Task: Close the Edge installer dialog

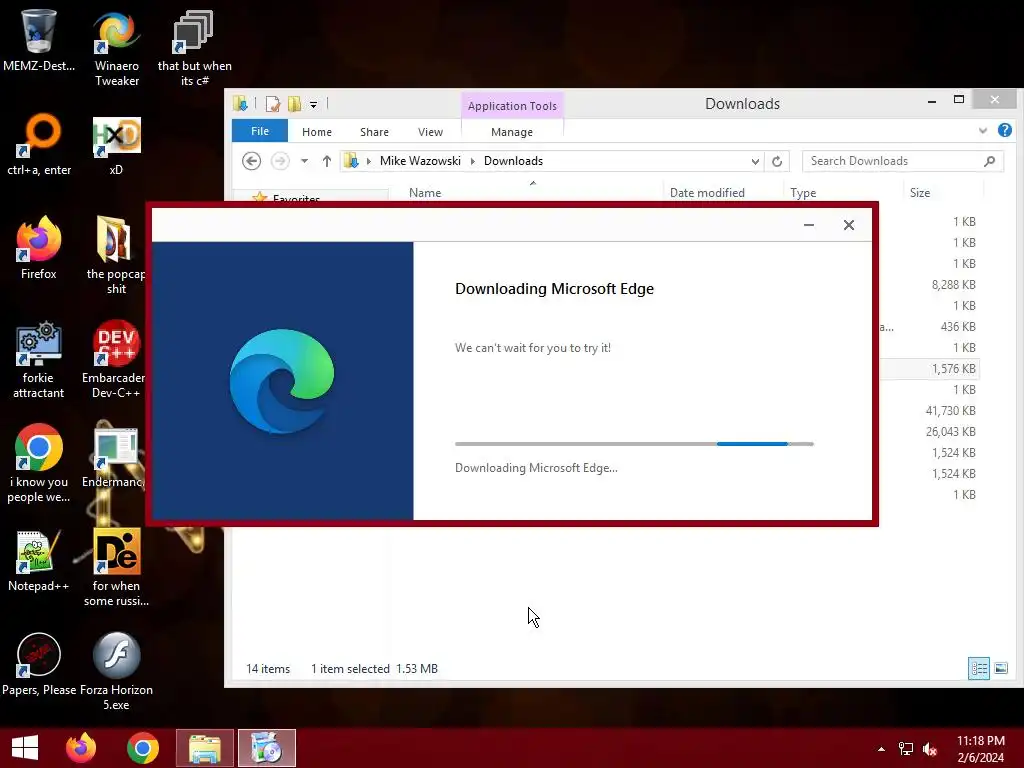Action: click(848, 225)
